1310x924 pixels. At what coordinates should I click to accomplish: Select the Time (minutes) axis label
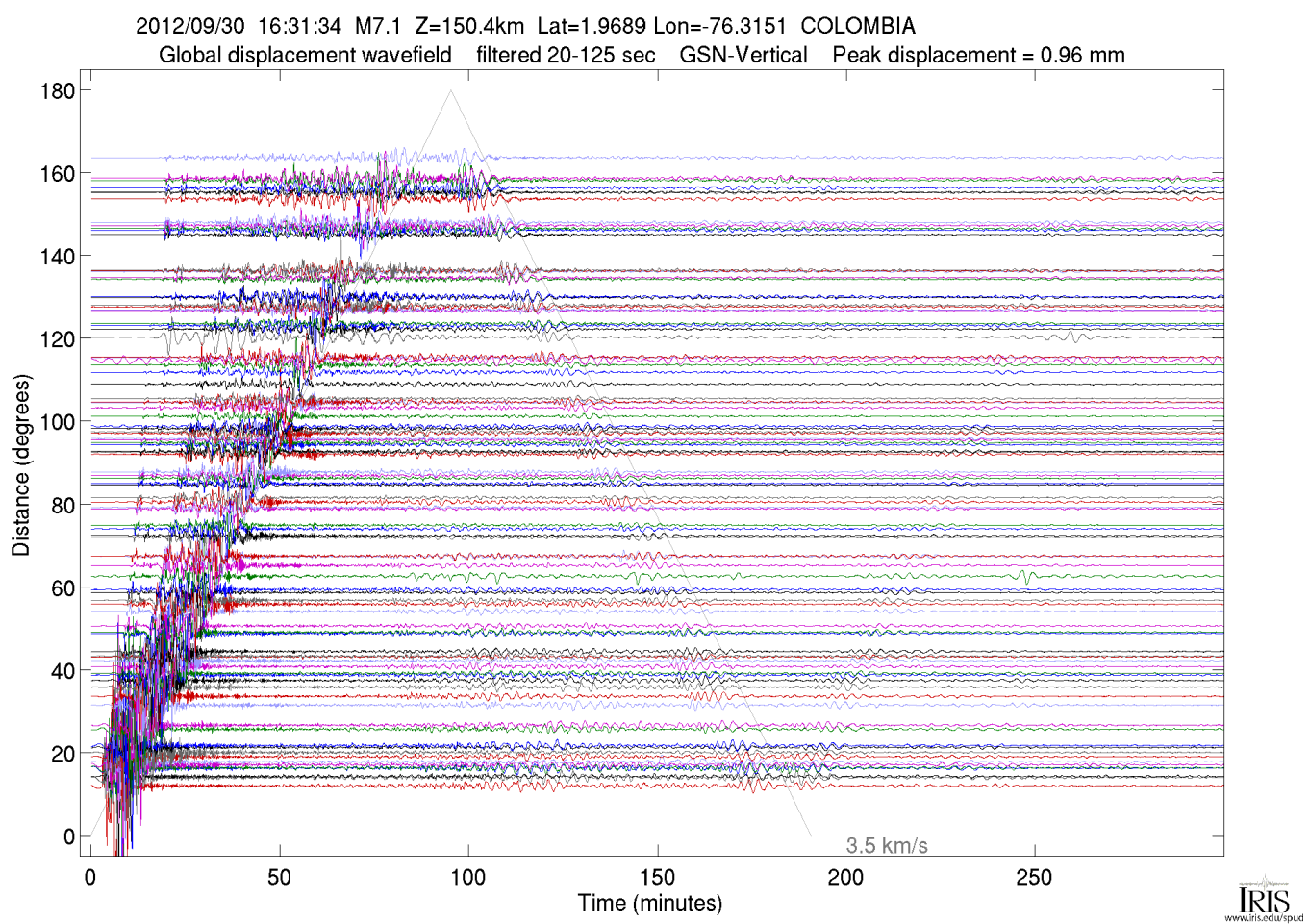tap(649, 903)
